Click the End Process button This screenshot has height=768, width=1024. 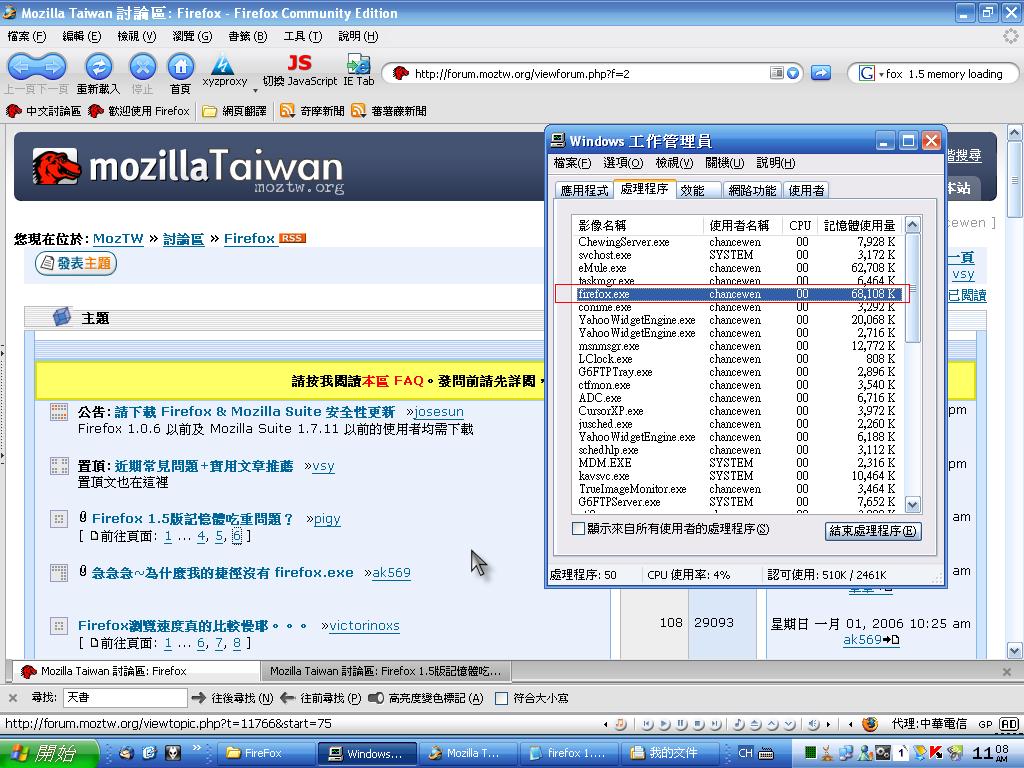pos(873,531)
